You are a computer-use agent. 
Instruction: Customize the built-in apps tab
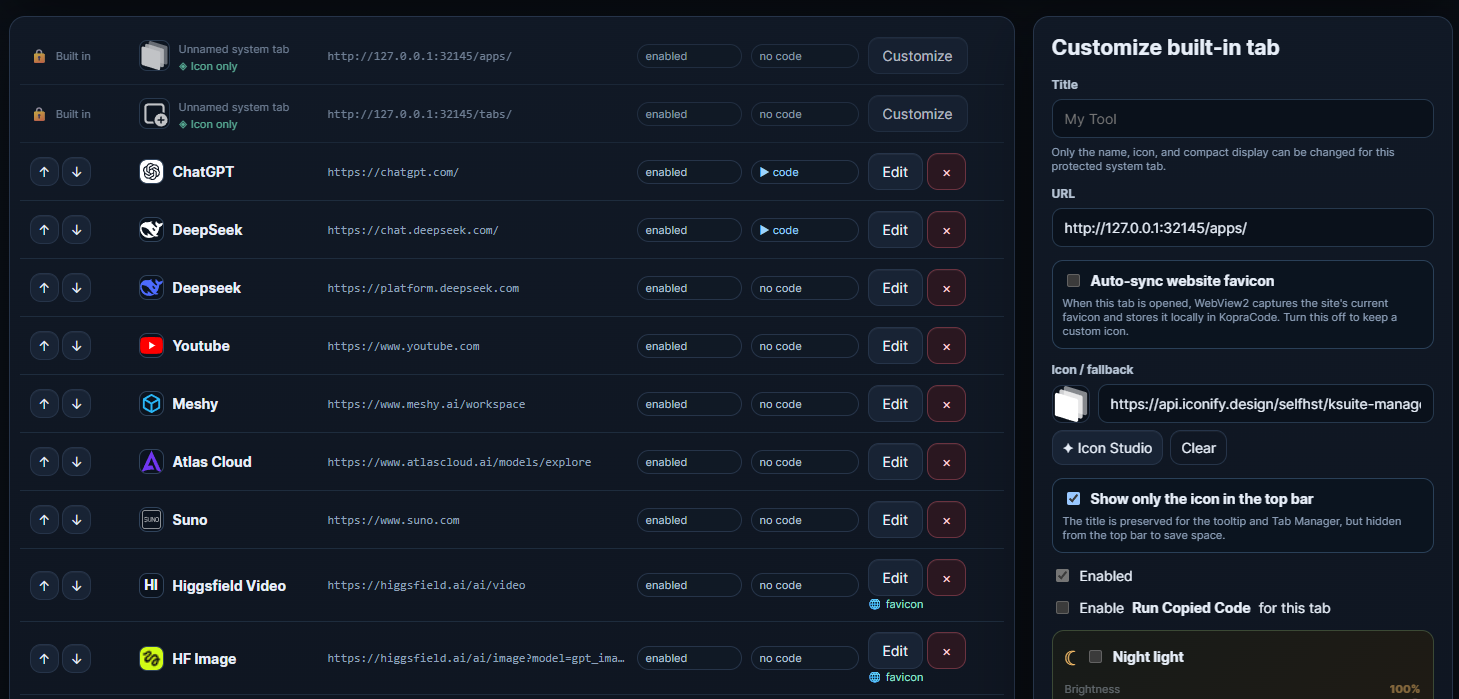pos(917,56)
